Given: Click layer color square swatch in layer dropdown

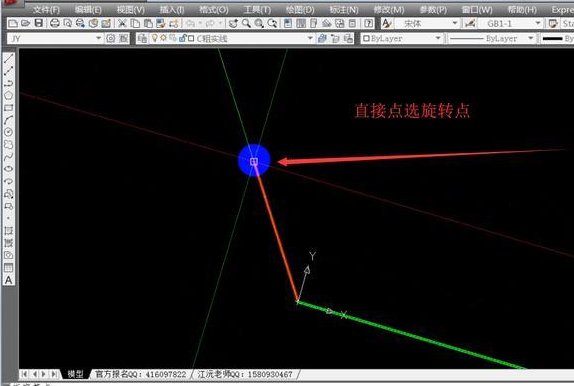Looking at the screenshot, I should click(191, 38).
